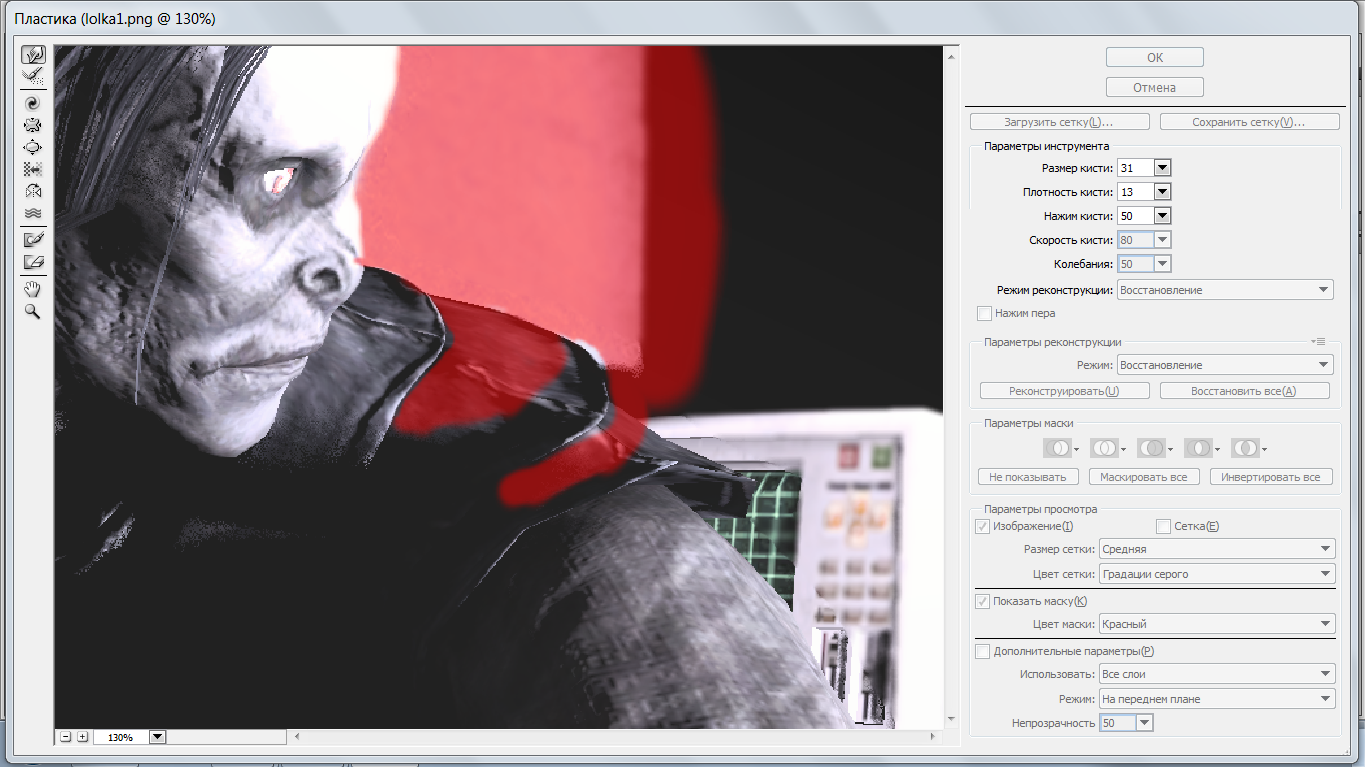Click the Загрузить сетку button

(1059, 122)
